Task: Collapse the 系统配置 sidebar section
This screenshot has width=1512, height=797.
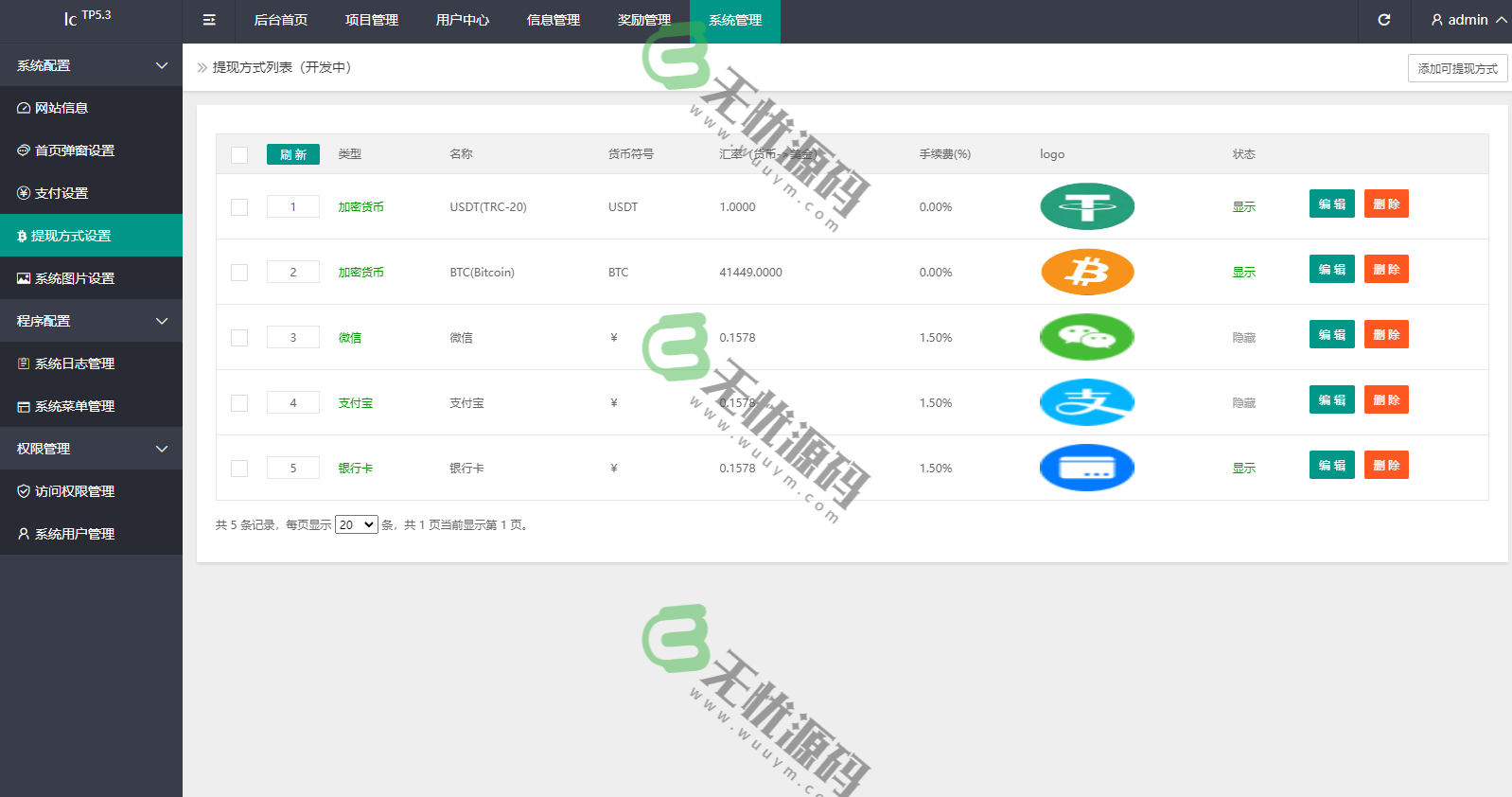Action: 91,65
